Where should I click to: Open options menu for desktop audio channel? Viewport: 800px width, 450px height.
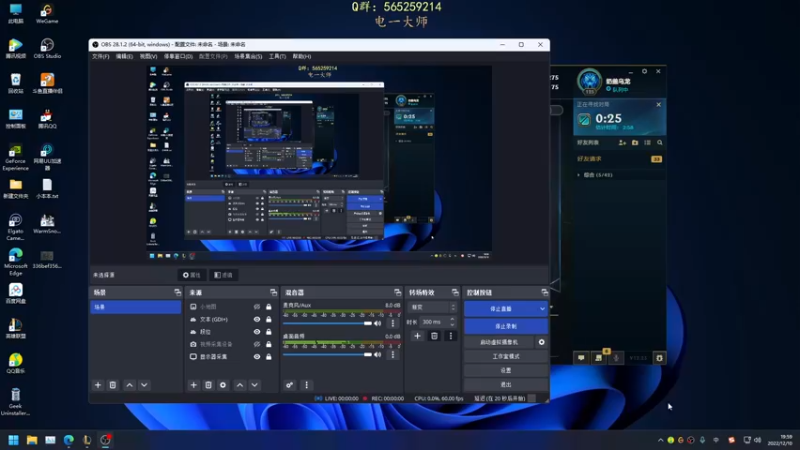pos(393,354)
